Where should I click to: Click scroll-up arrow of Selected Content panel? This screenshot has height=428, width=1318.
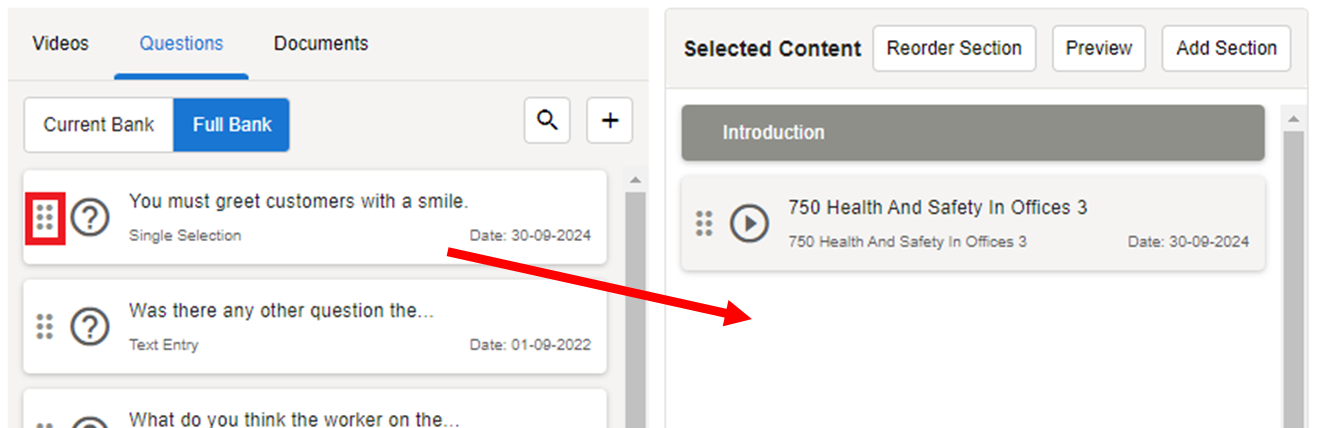pyautogui.click(x=1293, y=120)
